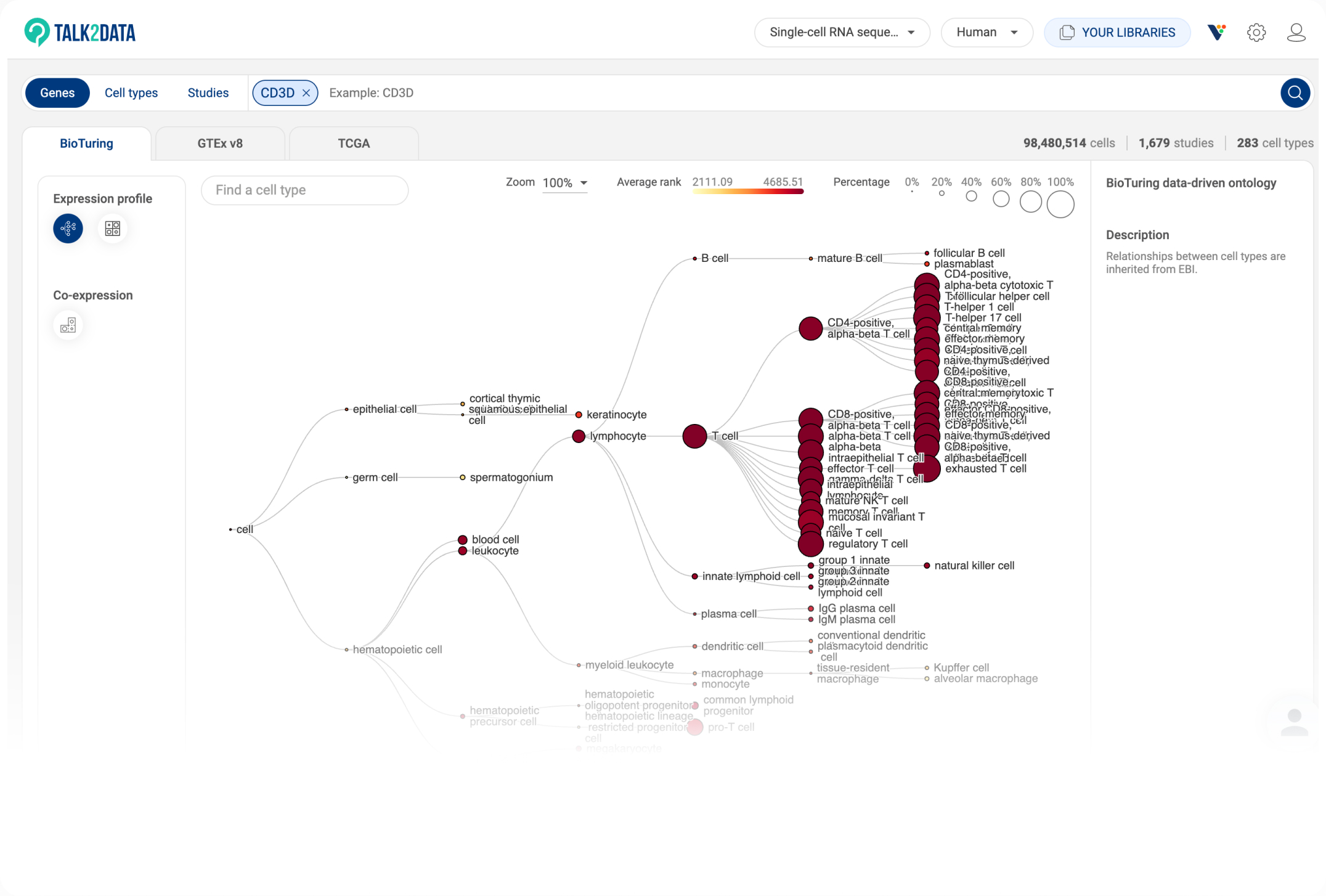Switch to Studies tab
Viewport: 1326px width, 896px height.
click(x=208, y=93)
